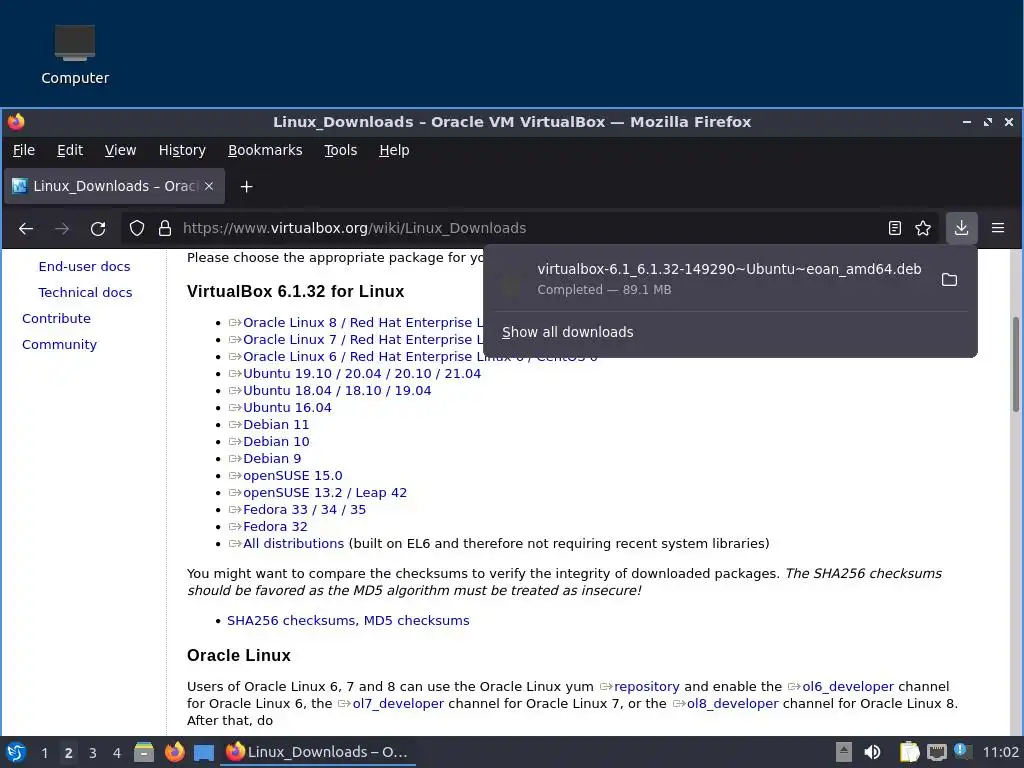The image size is (1024, 768).
Task: Open the Tools menu
Action: click(x=341, y=150)
